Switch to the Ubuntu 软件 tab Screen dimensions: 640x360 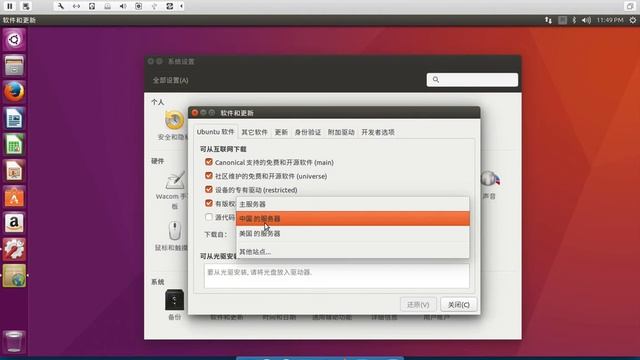[x=216, y=132]
